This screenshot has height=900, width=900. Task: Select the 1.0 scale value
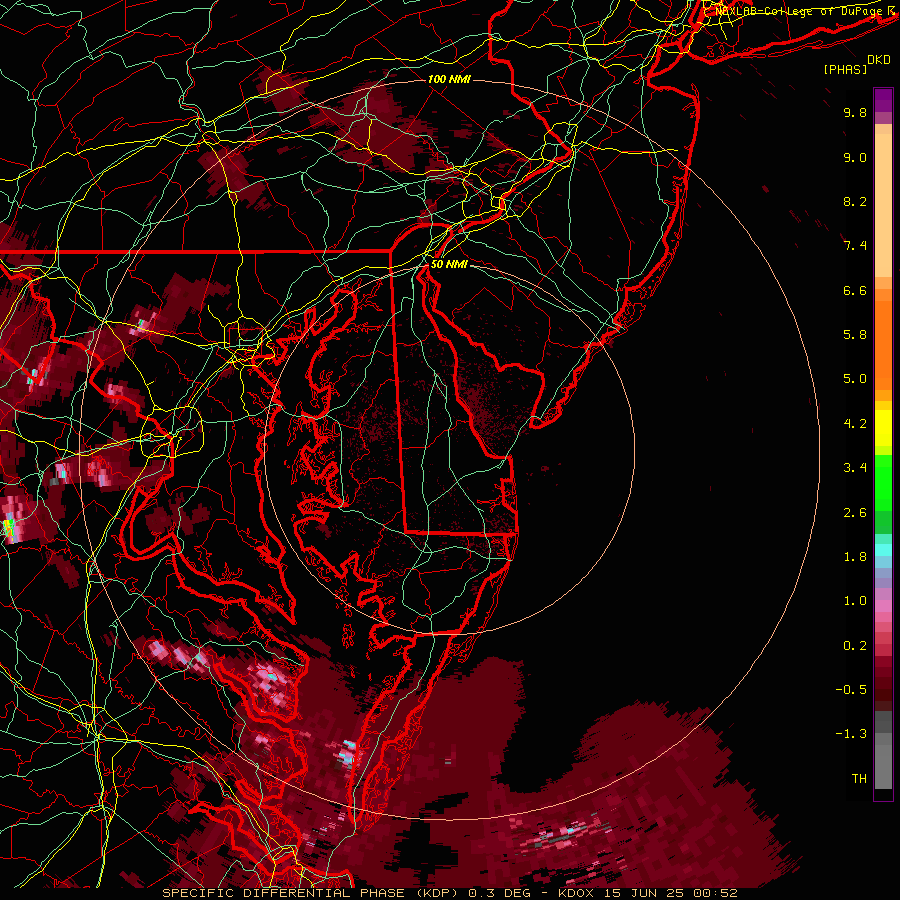click(x=855, y=601)
